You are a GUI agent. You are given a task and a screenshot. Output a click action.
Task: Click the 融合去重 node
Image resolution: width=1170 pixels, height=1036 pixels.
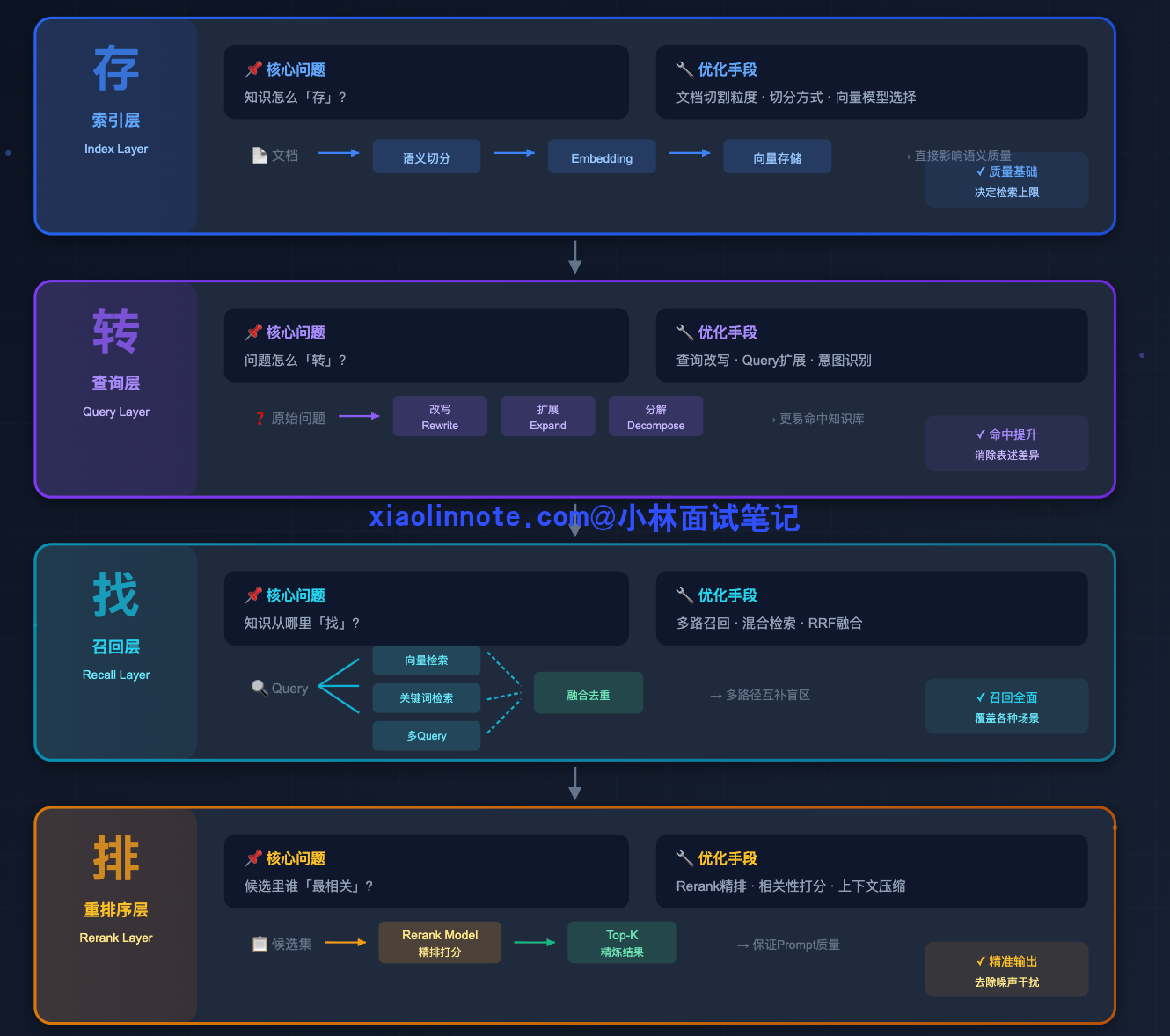(588, 694)
